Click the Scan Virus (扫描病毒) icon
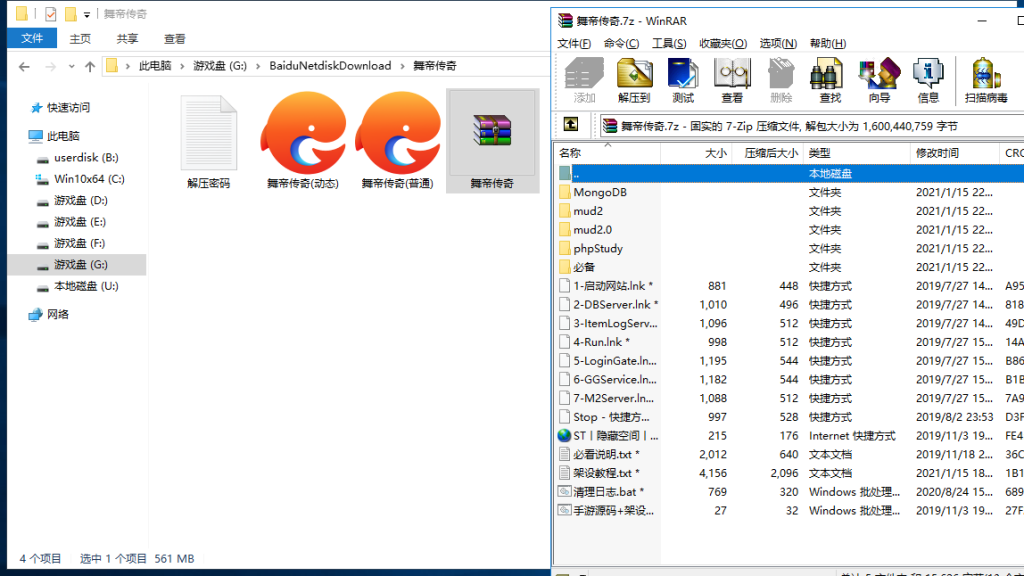The height and width of the screenshot is (576, 1024). [x=985, y=80]
